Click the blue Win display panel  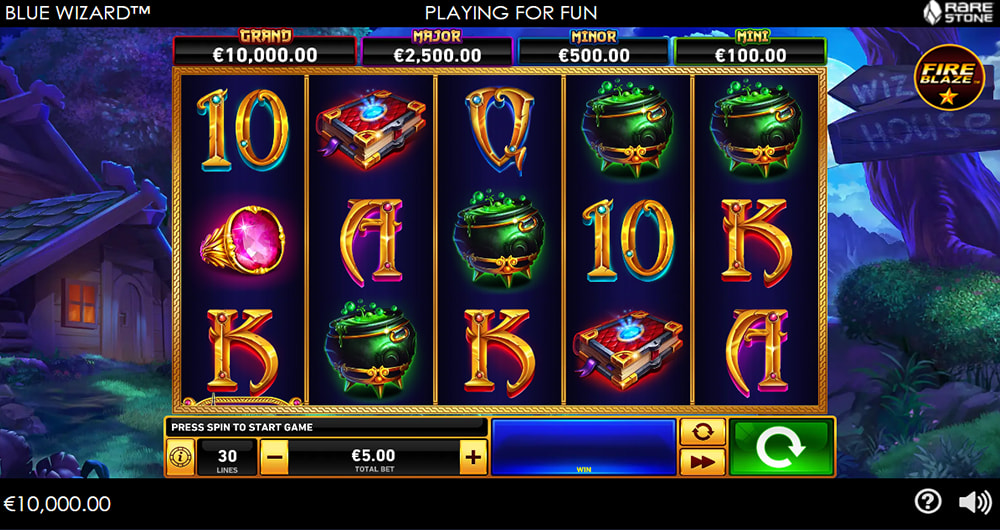point(584,447)
